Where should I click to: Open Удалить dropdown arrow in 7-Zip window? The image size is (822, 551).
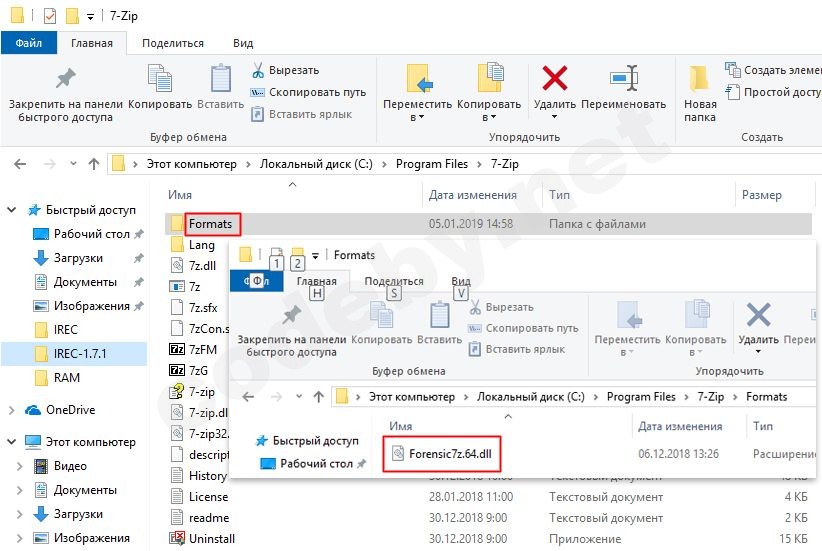tap(554, 116)
